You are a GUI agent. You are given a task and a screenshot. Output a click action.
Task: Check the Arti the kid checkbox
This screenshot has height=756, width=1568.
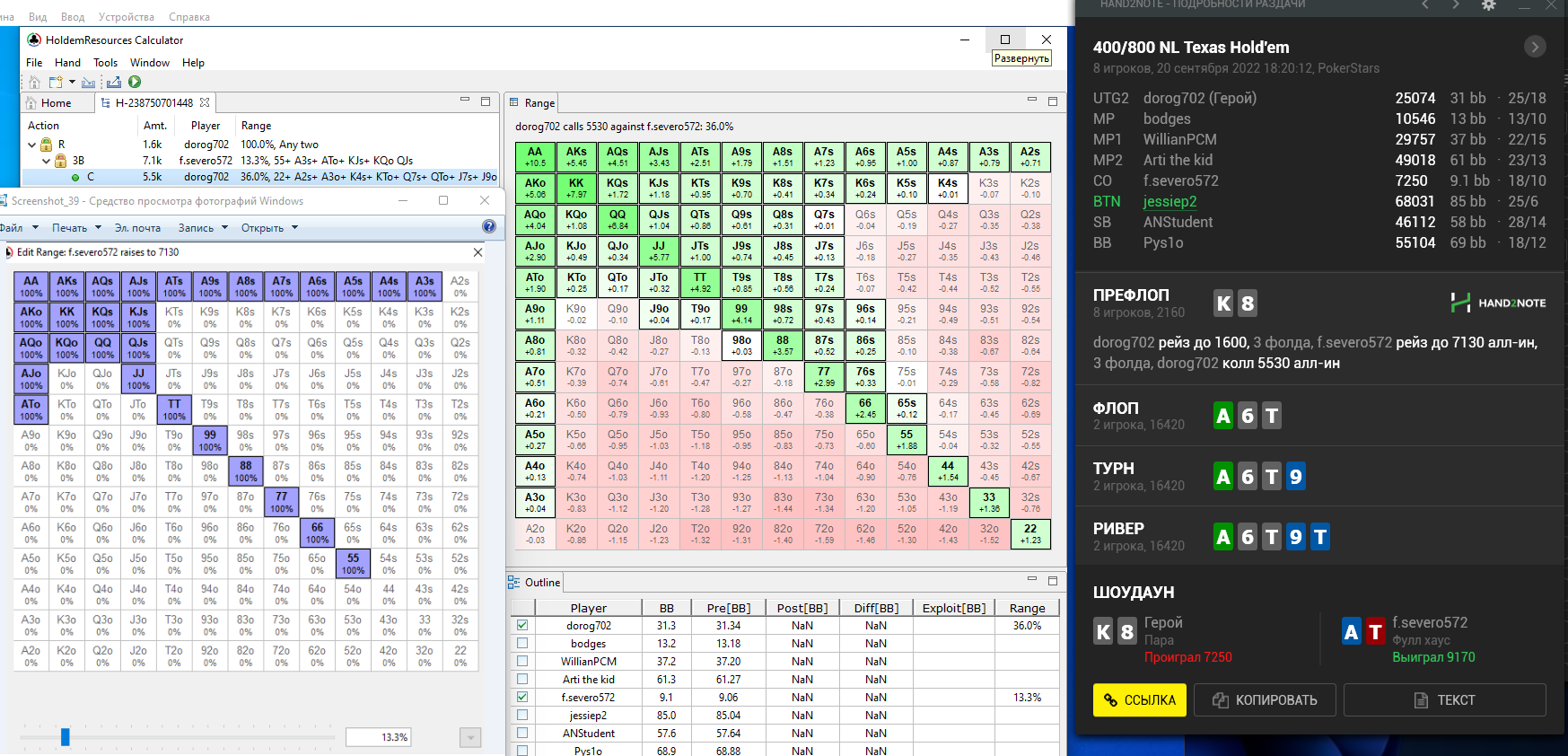pyautogui.click(x=522, y=679)
